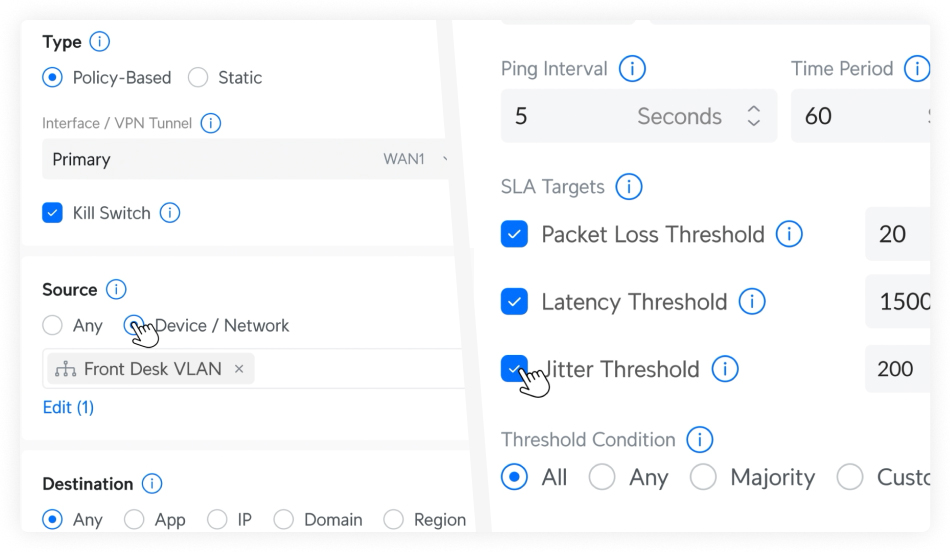Click the Edit (1) link
This screenshot has width=950, height=552.
point(68,407)
